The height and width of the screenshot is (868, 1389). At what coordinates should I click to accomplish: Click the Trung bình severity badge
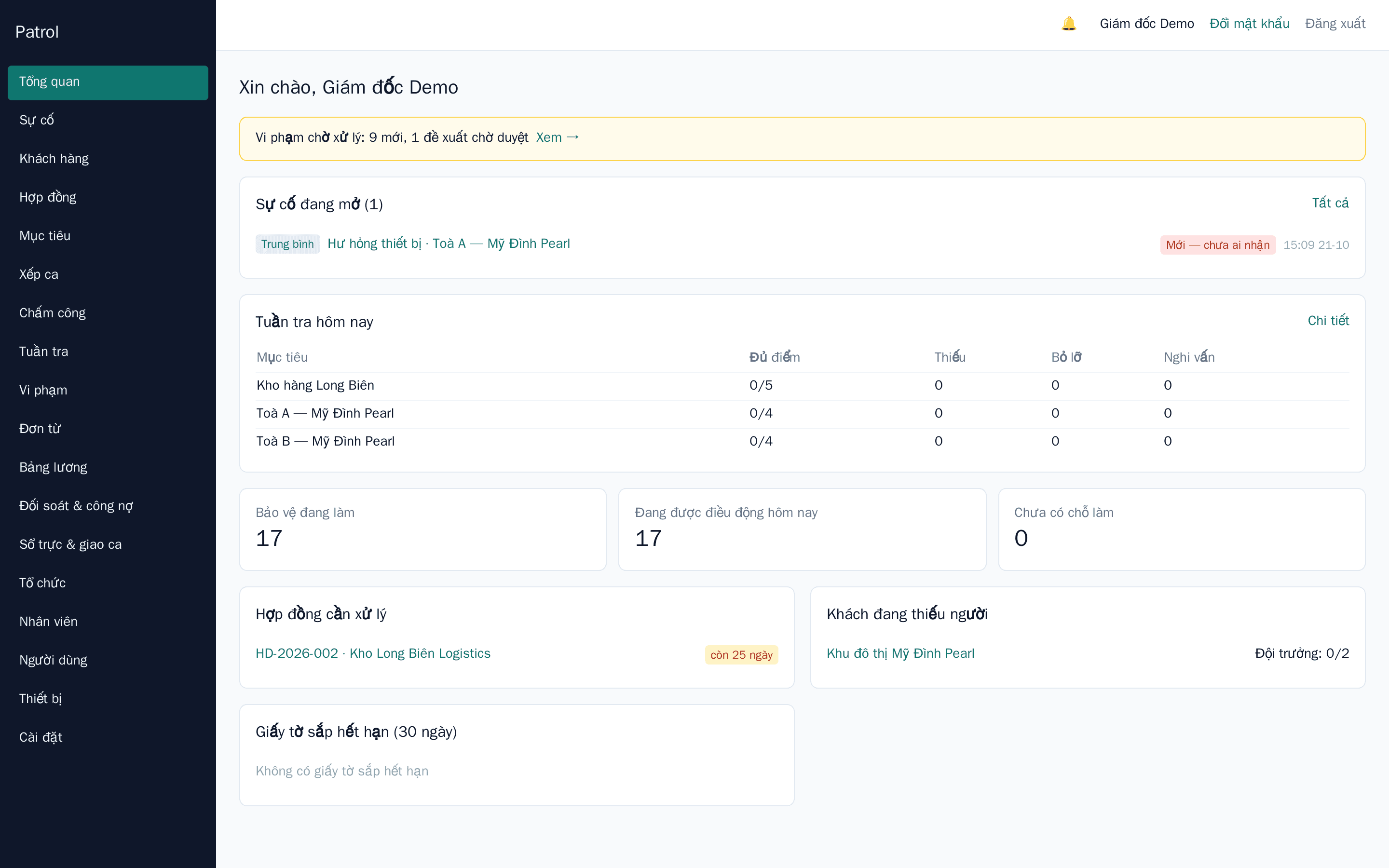point(287,244)
